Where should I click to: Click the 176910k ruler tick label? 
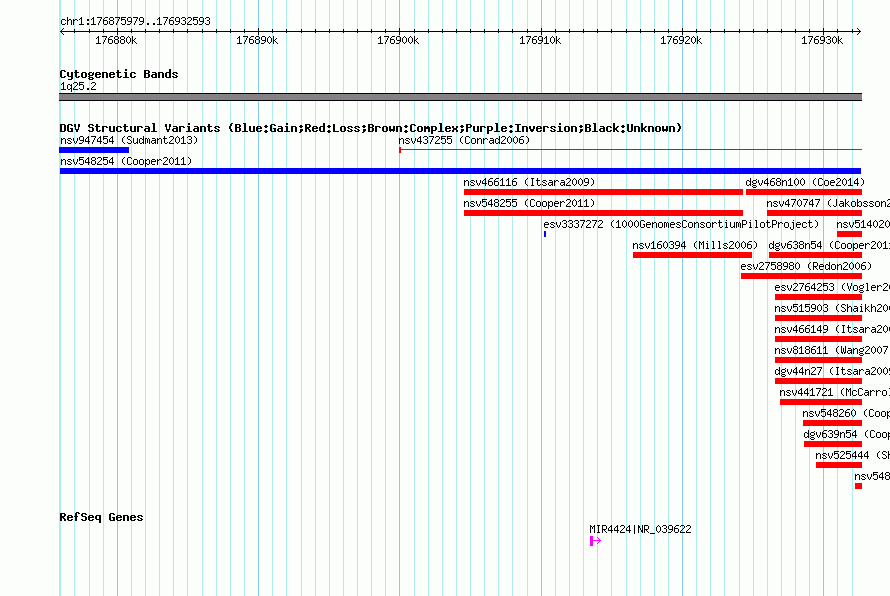pyautogui.click(x=540, y=40)
